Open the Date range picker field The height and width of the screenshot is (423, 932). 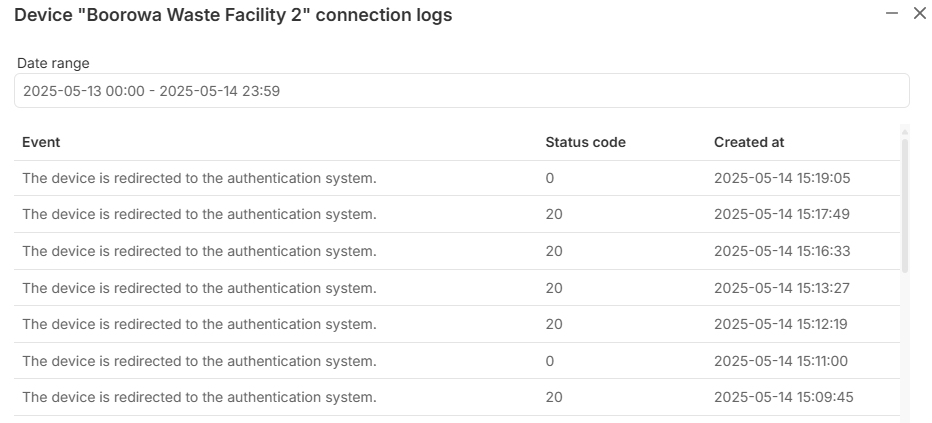click(x=462, y=91)
